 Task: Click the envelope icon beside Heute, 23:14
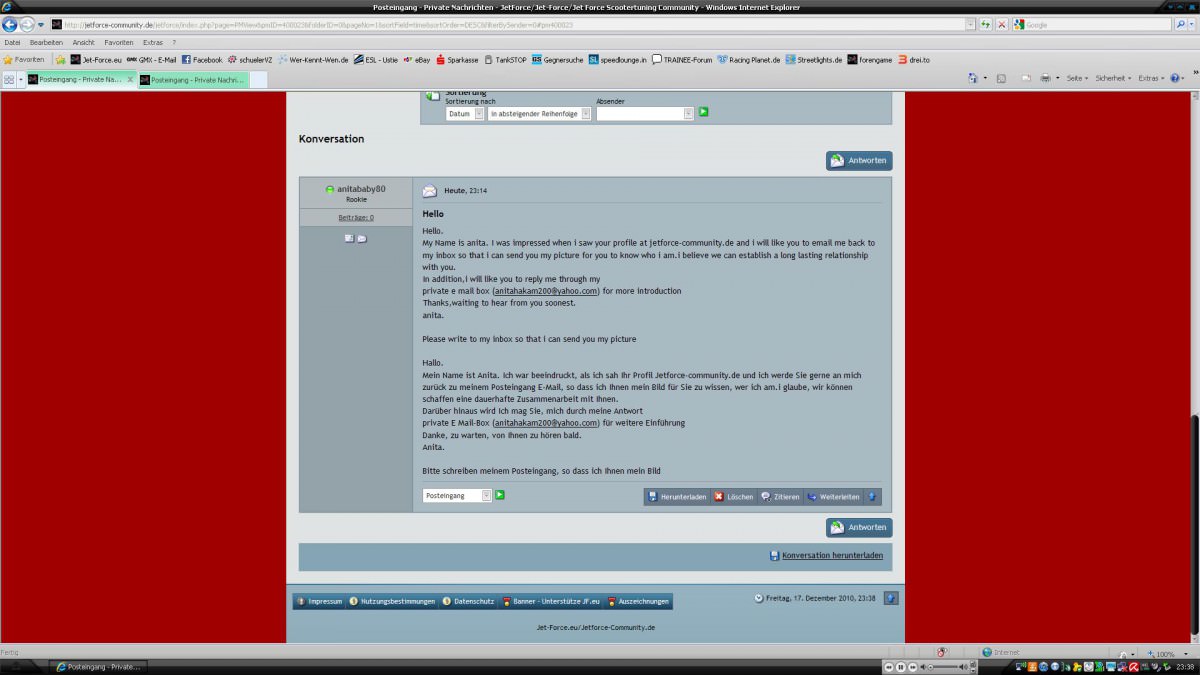[x=430, y=191]
